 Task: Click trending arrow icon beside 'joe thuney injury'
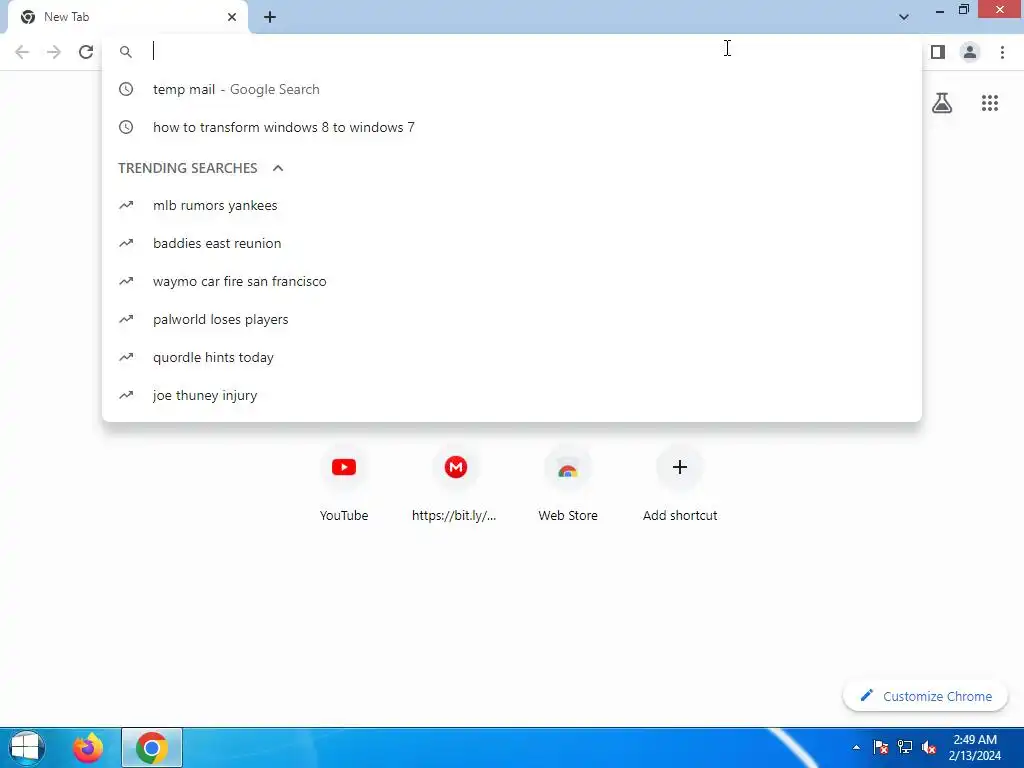point(126,395)
